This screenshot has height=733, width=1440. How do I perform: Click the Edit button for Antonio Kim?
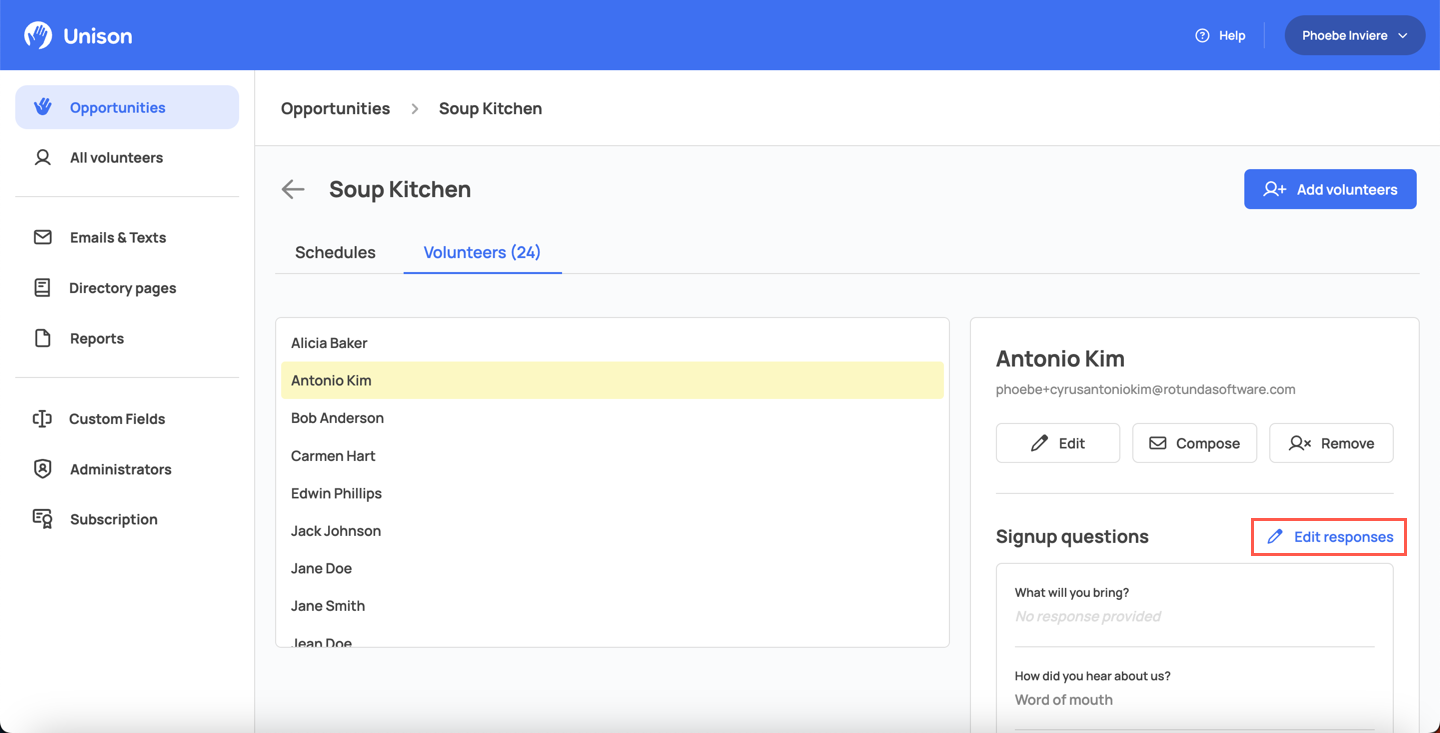click(1058, 443)
